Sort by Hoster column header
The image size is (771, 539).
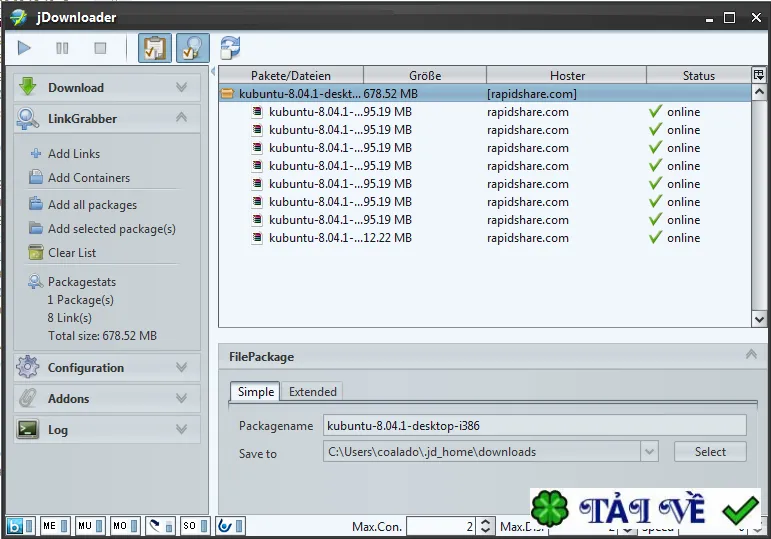567,75
